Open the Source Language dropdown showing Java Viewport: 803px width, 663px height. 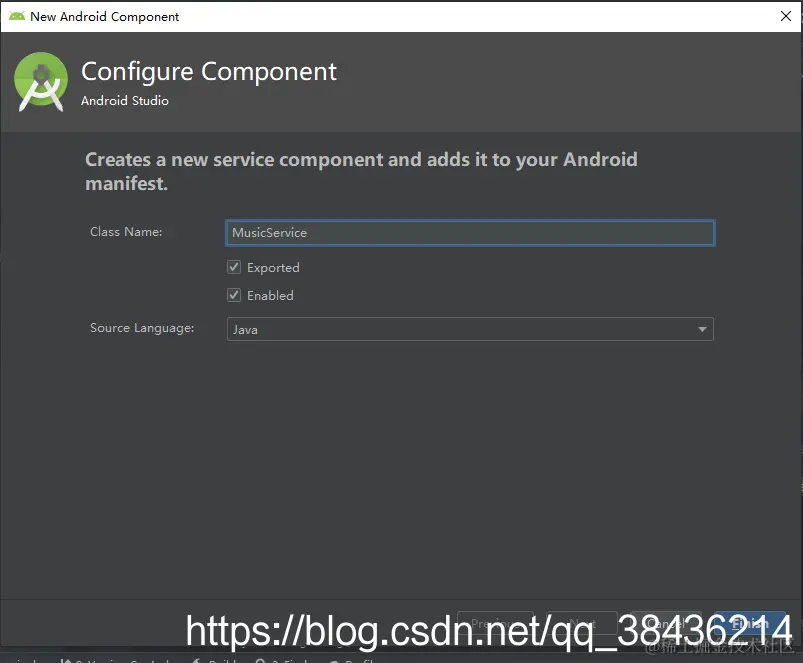click(470, 329)
